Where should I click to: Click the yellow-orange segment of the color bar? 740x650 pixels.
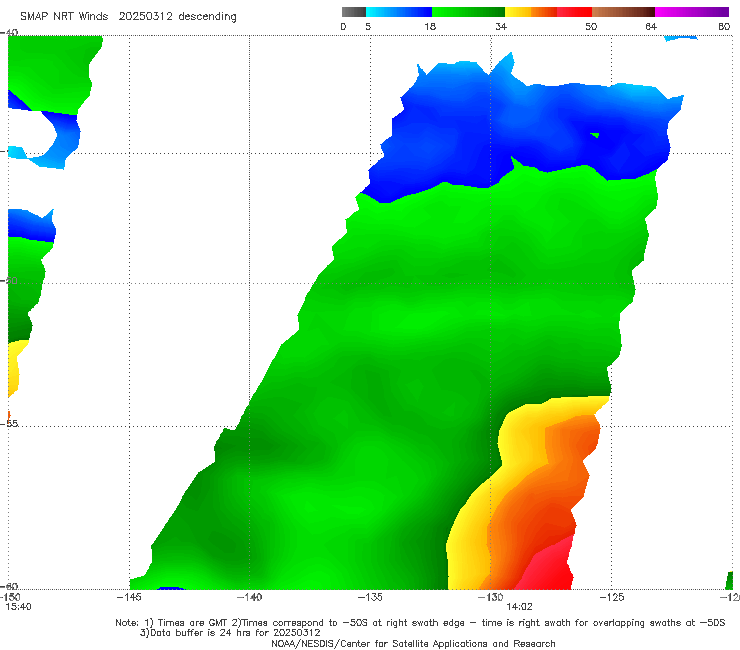[x=531, y=12]
